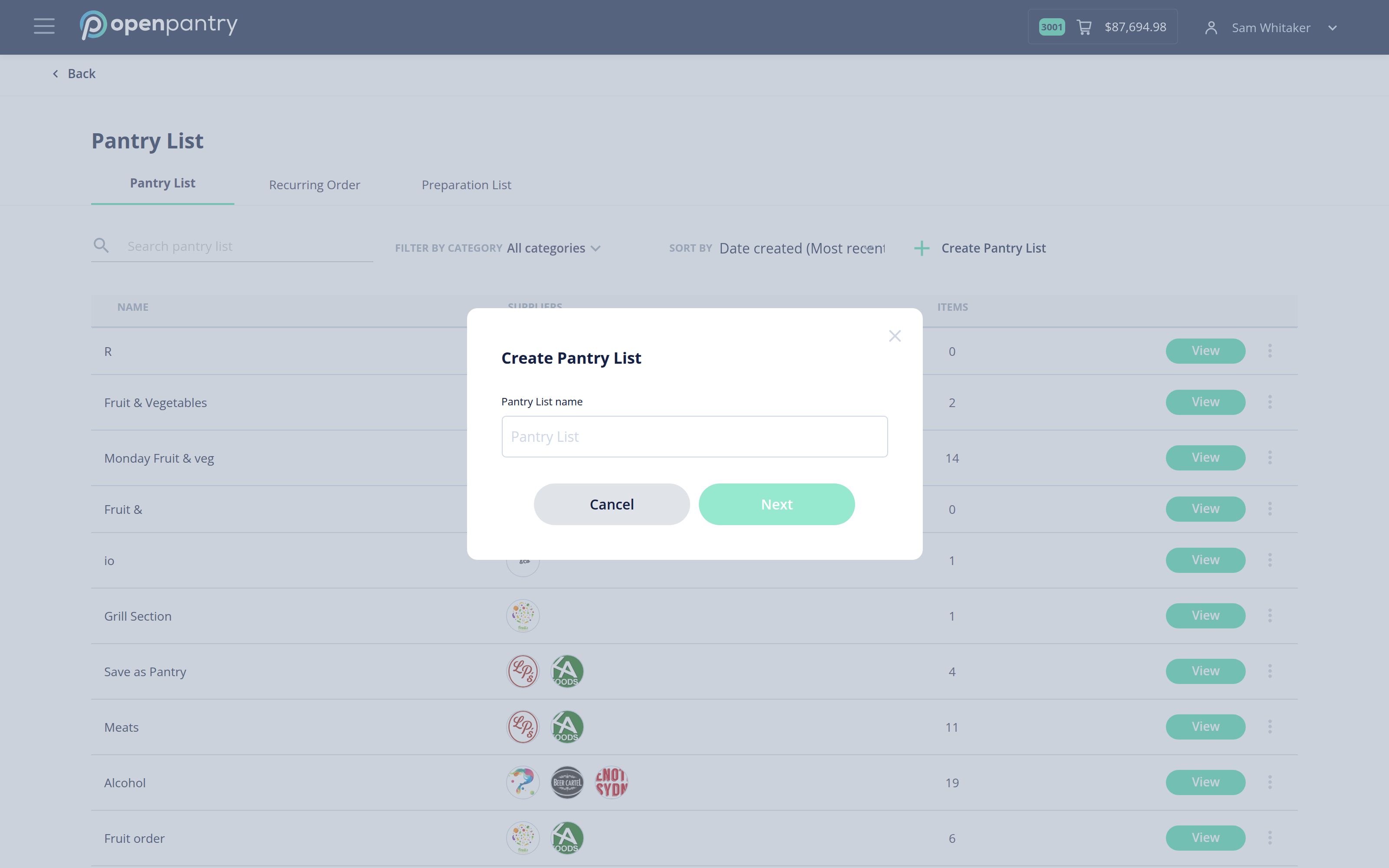Open the All categories filter dropdown
The image size is (1389, 868).
pyautogui.click(x=553, y=248)
